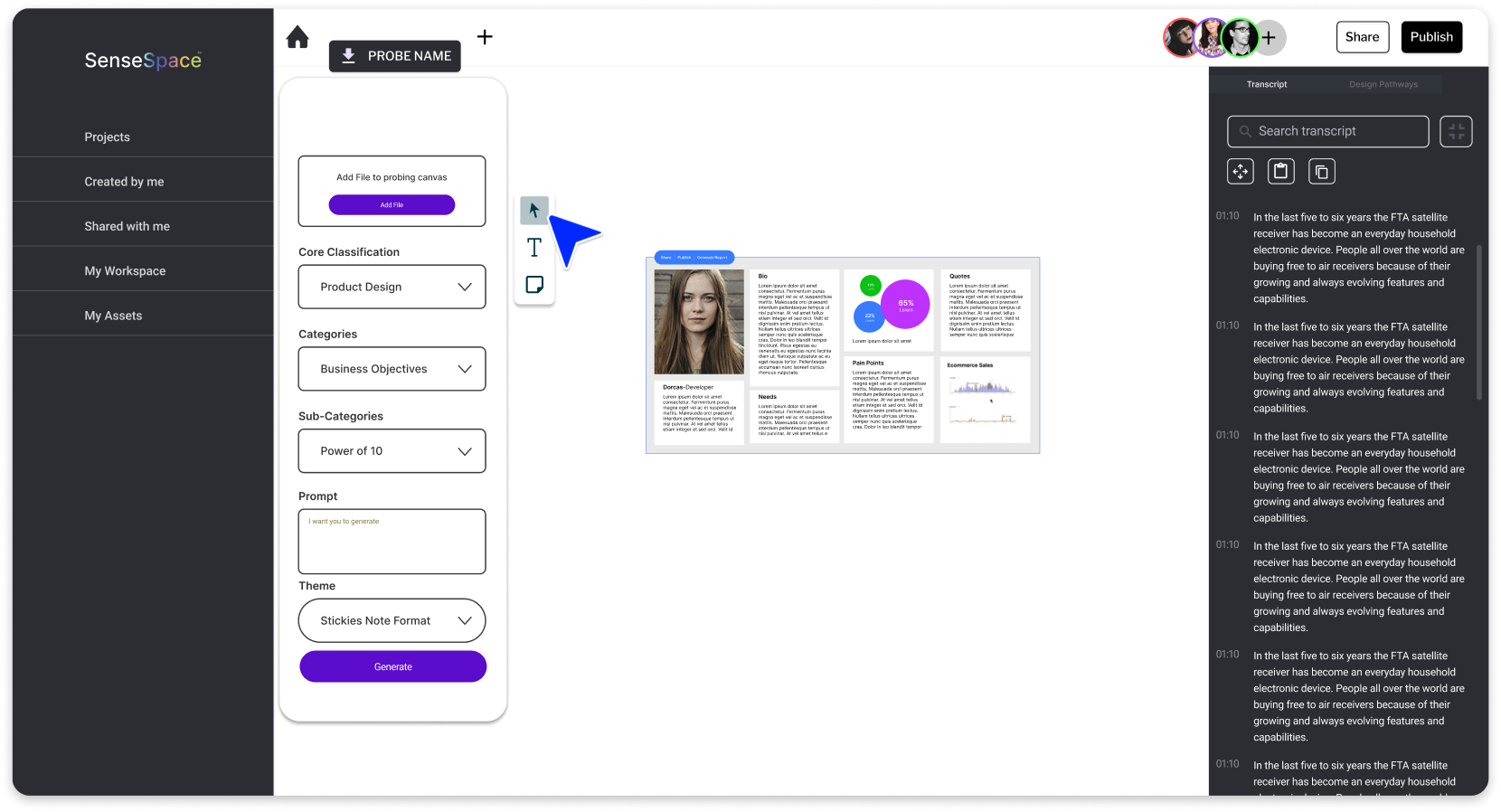The height and width of the screenshot is (812, 1501).
Task: Open the Power of 10 sub-categories dropdown
Action: click(x=392, y=451)
